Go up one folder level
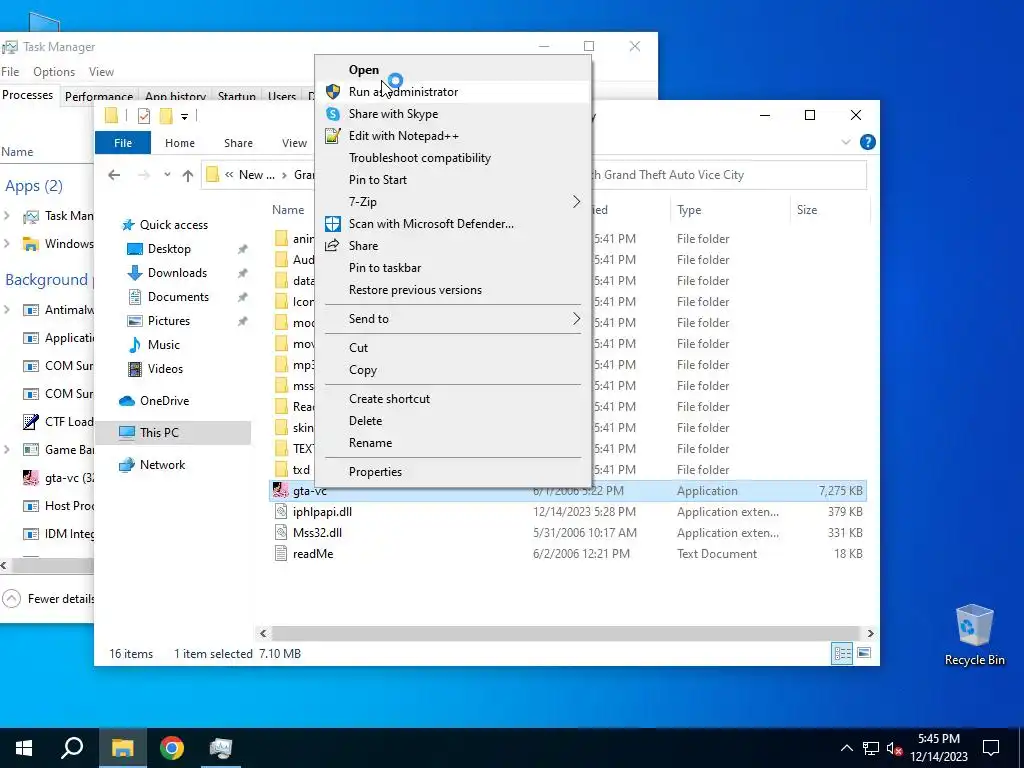The height and width of the screenshot is (768, 1024). (187, 175)
